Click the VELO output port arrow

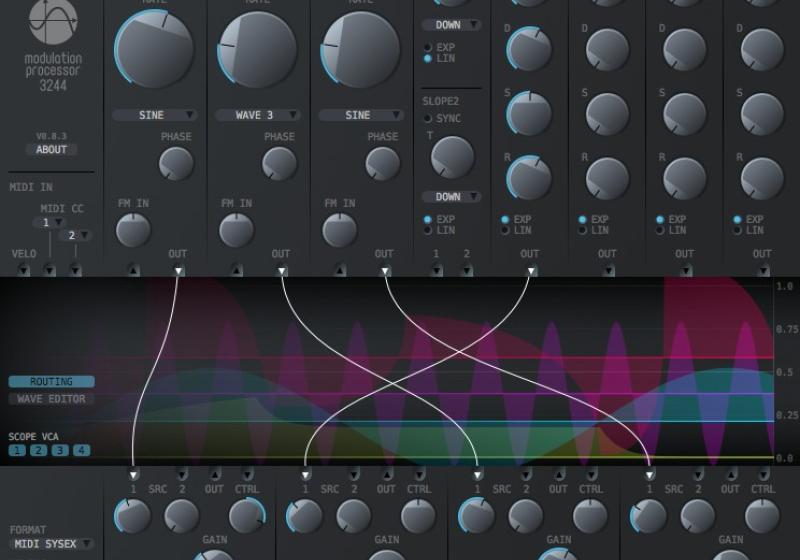[23, 270]
